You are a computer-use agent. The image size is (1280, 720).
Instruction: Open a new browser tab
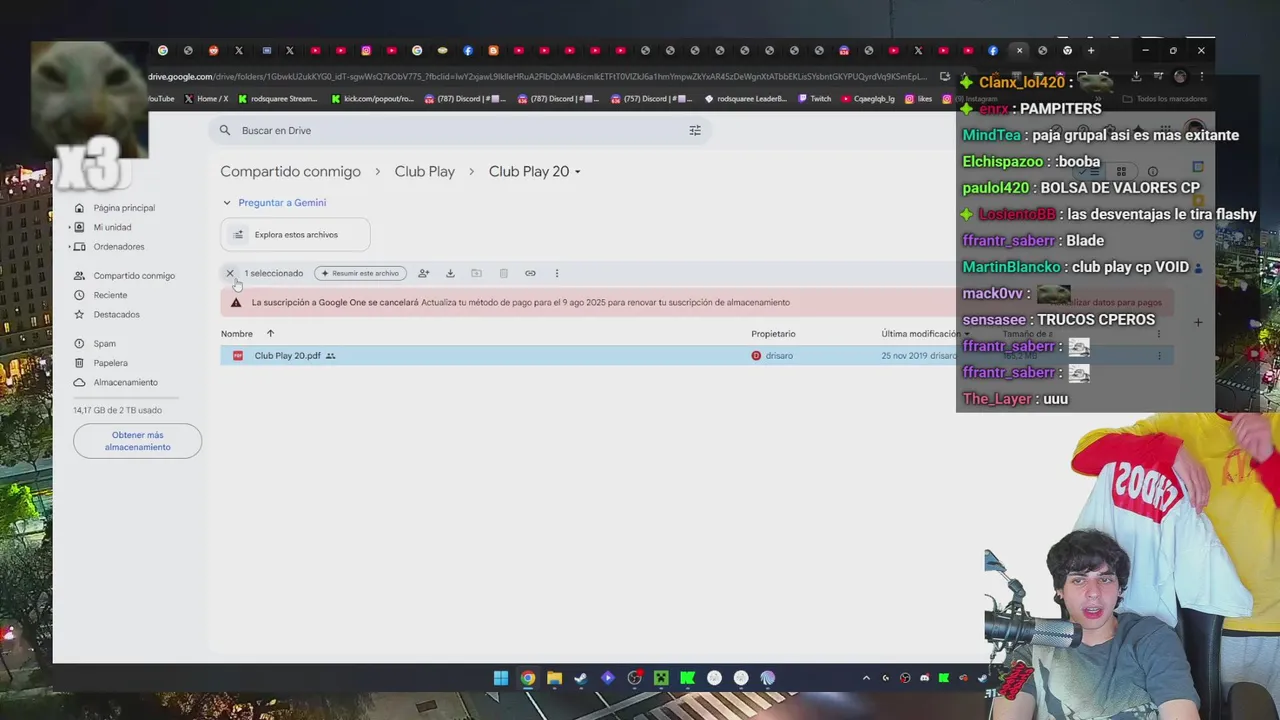pyautogui.click(x=1091, y=50)
